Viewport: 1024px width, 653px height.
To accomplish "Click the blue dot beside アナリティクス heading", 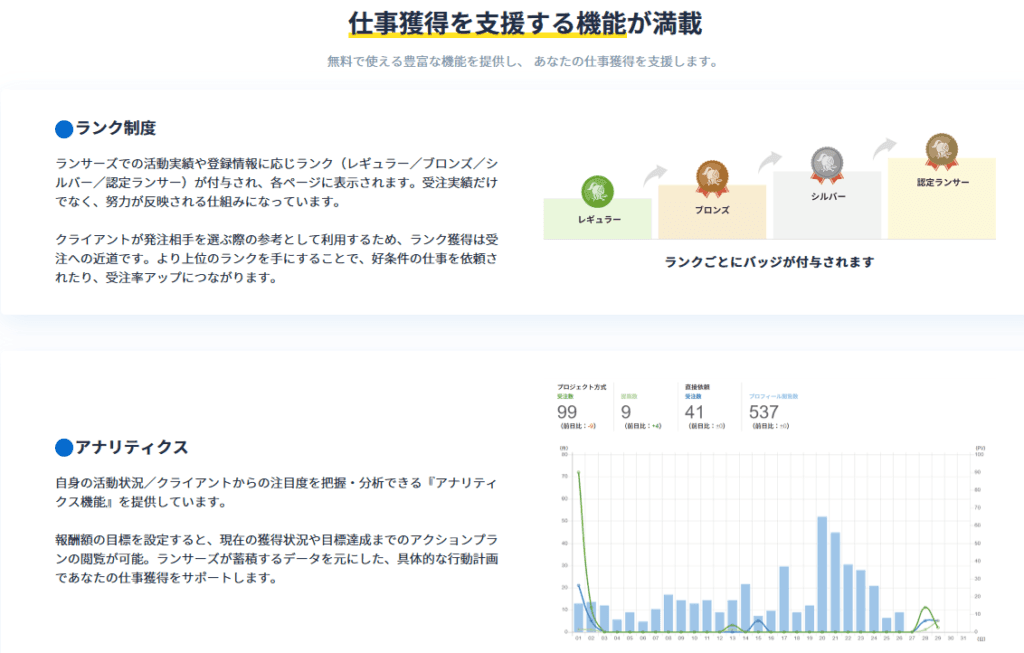I will click(64, 447).
